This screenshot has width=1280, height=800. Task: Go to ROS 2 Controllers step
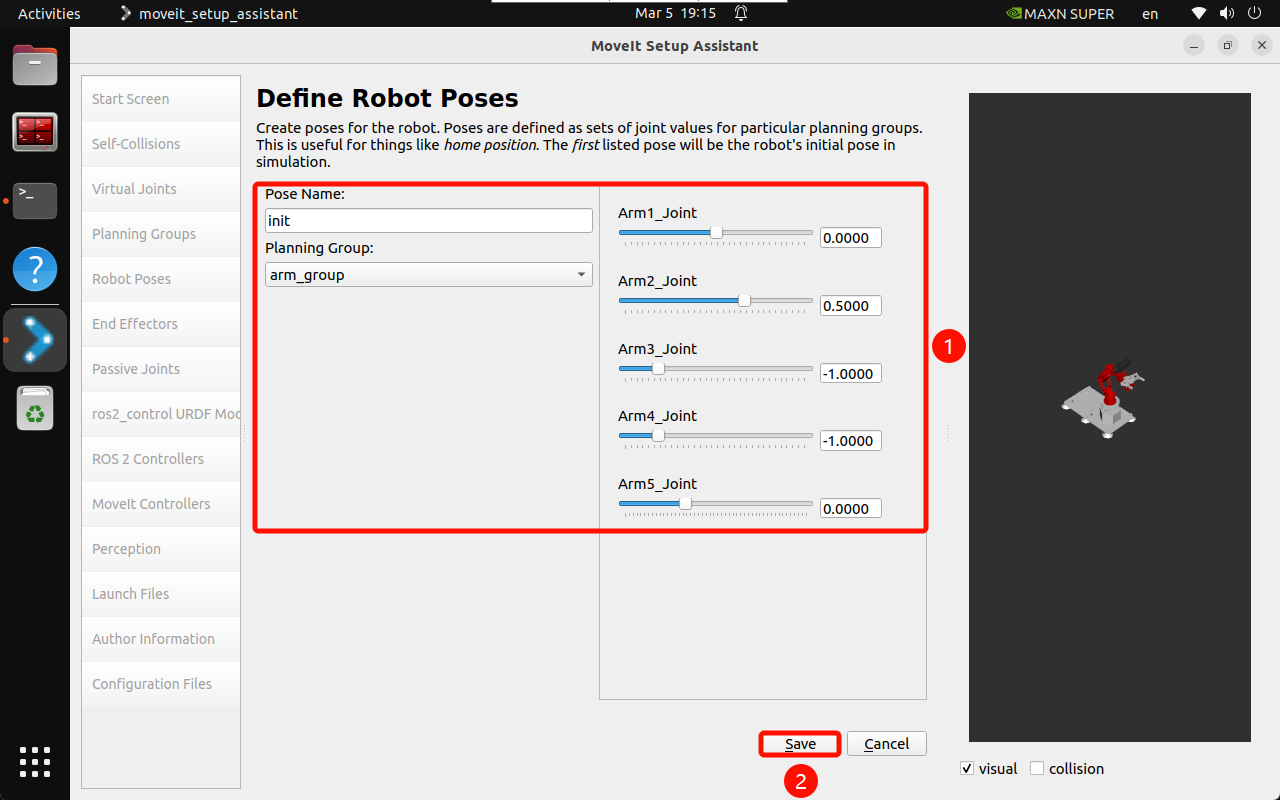(161, 459)
